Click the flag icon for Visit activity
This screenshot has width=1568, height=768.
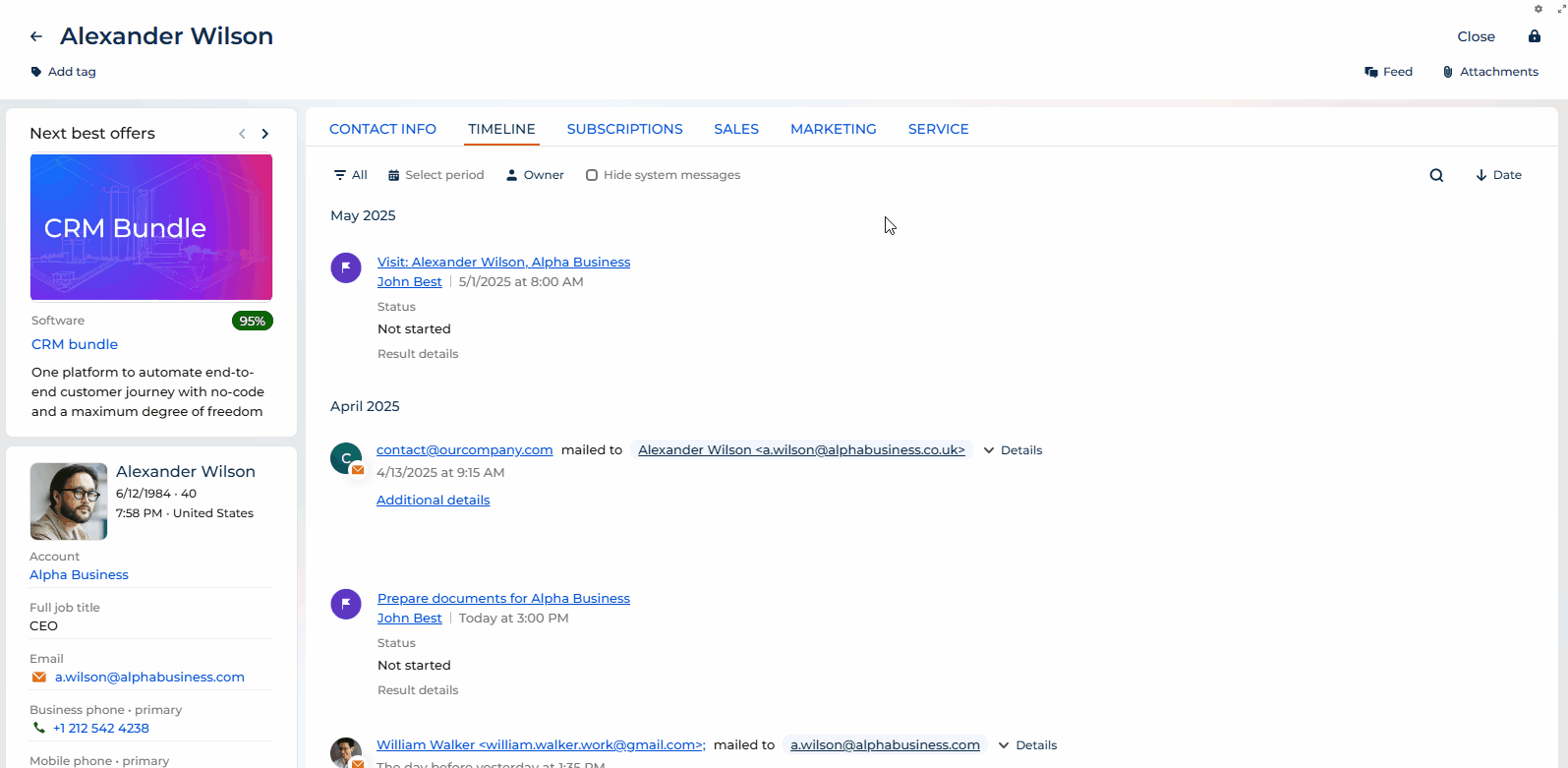click(x=346, y=267)
